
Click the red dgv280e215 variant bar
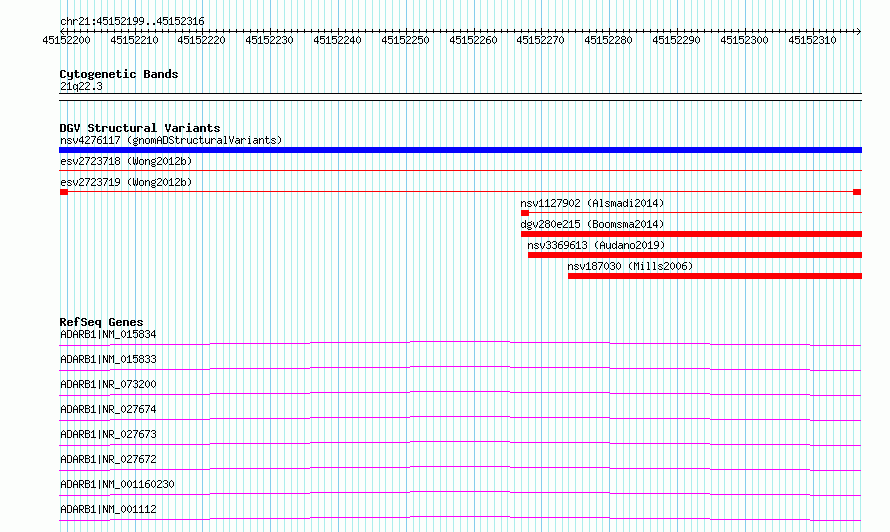pyautogui.click(x=691, y=234)
